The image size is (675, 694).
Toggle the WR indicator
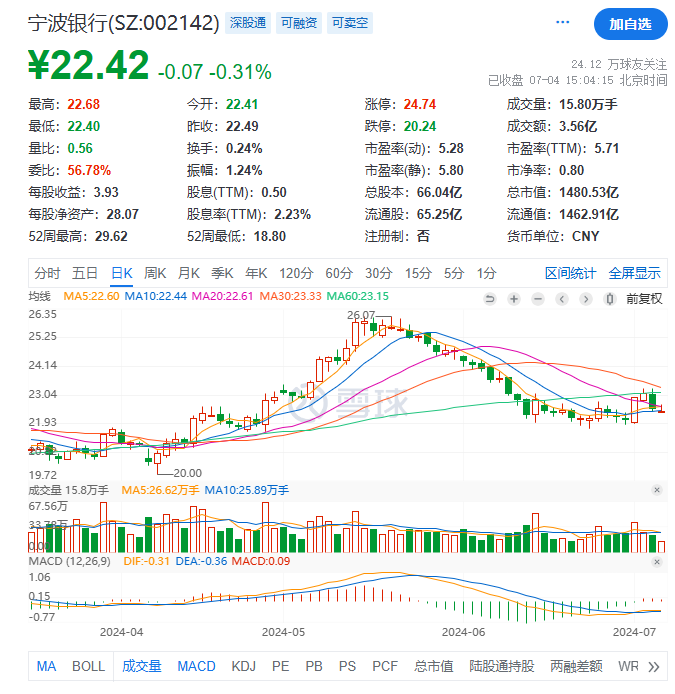point(629,667)
